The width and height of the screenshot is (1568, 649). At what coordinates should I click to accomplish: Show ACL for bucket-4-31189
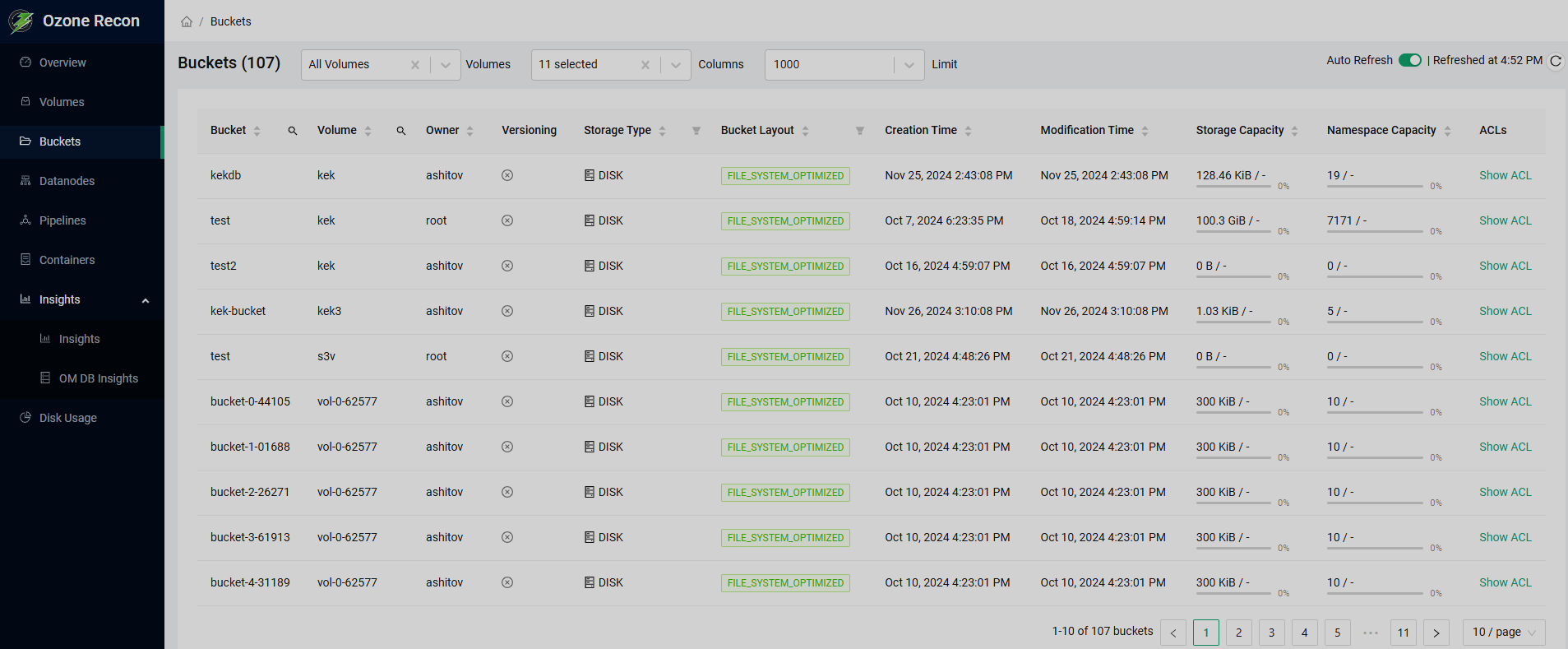click(1505, 582)
